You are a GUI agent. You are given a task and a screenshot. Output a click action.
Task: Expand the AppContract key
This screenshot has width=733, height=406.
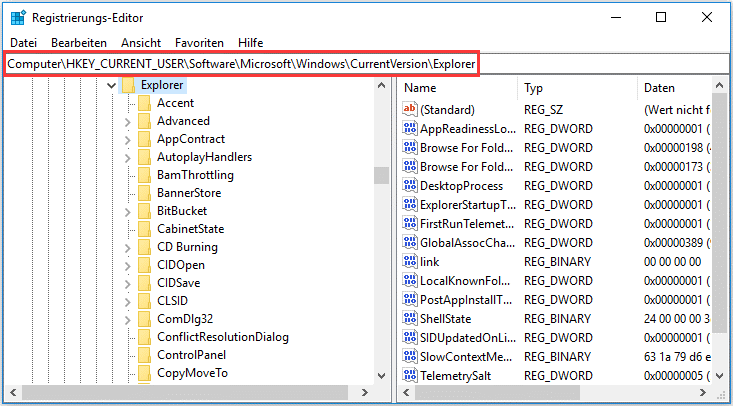pyautogui.click(x=128, y=140)
